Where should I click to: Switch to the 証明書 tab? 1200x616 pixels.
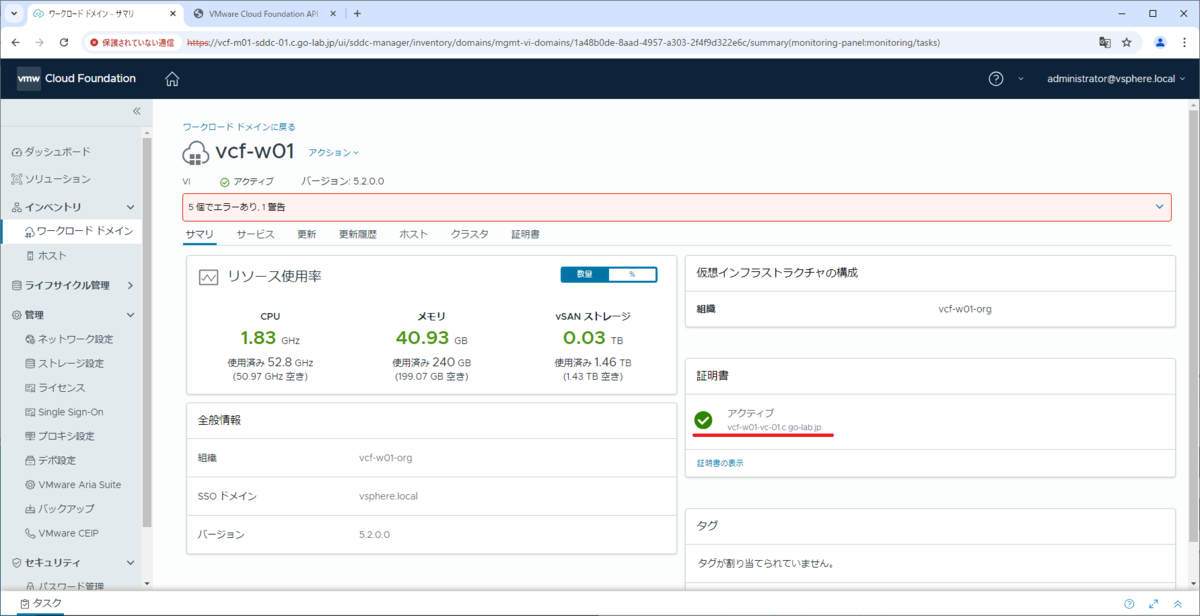526,234
